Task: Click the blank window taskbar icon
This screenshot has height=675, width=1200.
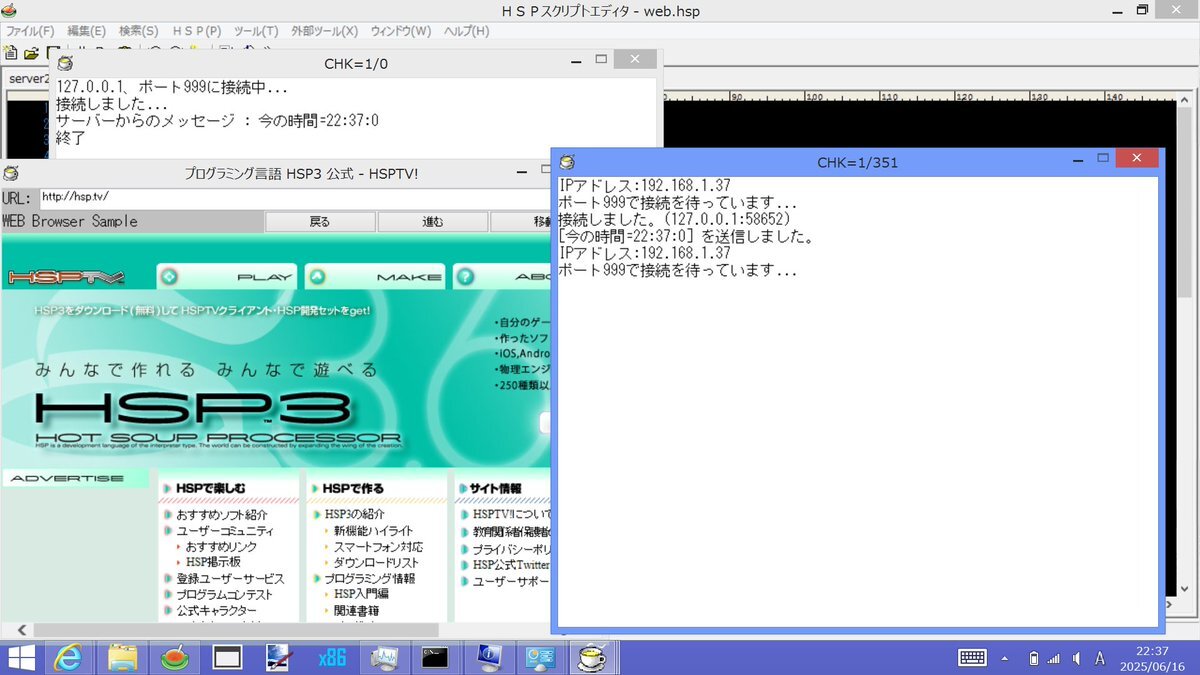Action: pyautogui.click(x=228, y=657)
